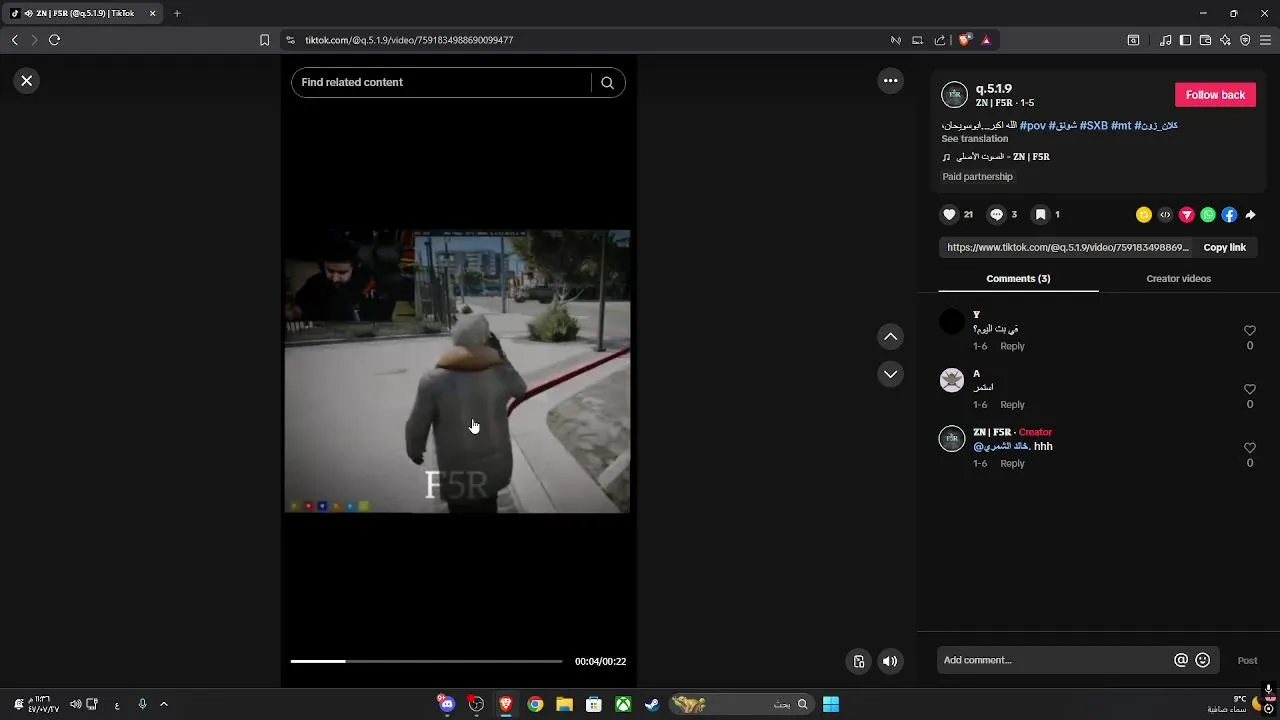Expand more share options arrow
1280x720 pixels.
(1250, 215)
